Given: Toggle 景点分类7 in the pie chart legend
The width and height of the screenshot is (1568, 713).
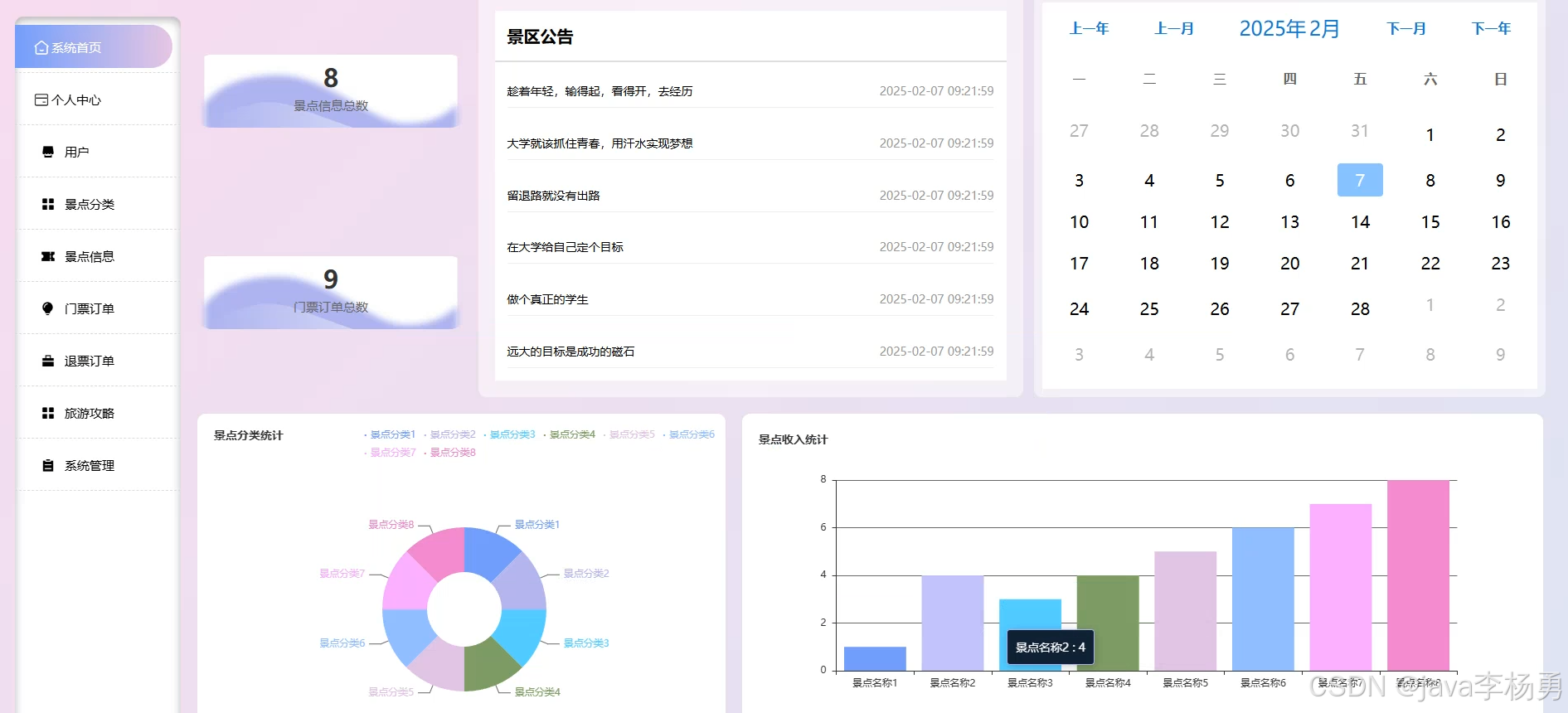Looking at the screenshot, I should [390, 453].
